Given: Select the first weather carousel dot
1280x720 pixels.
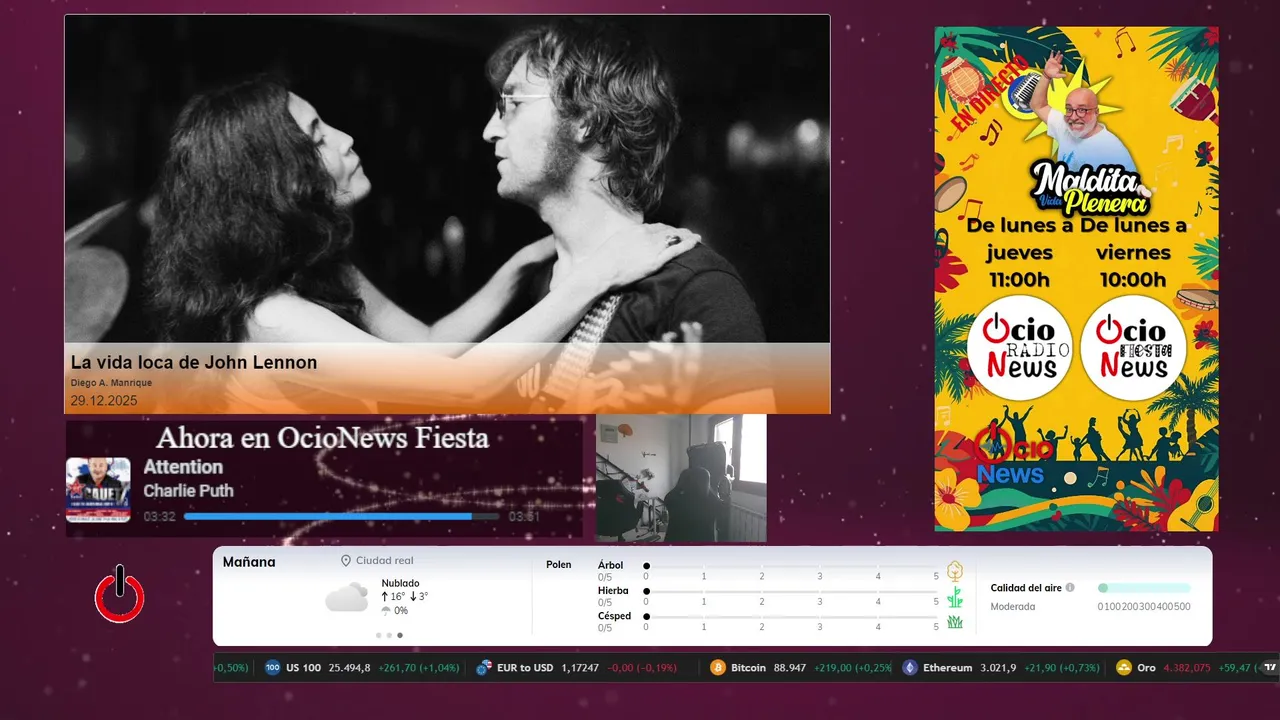Looking at the screenshot, I should [x=379, y=635].
